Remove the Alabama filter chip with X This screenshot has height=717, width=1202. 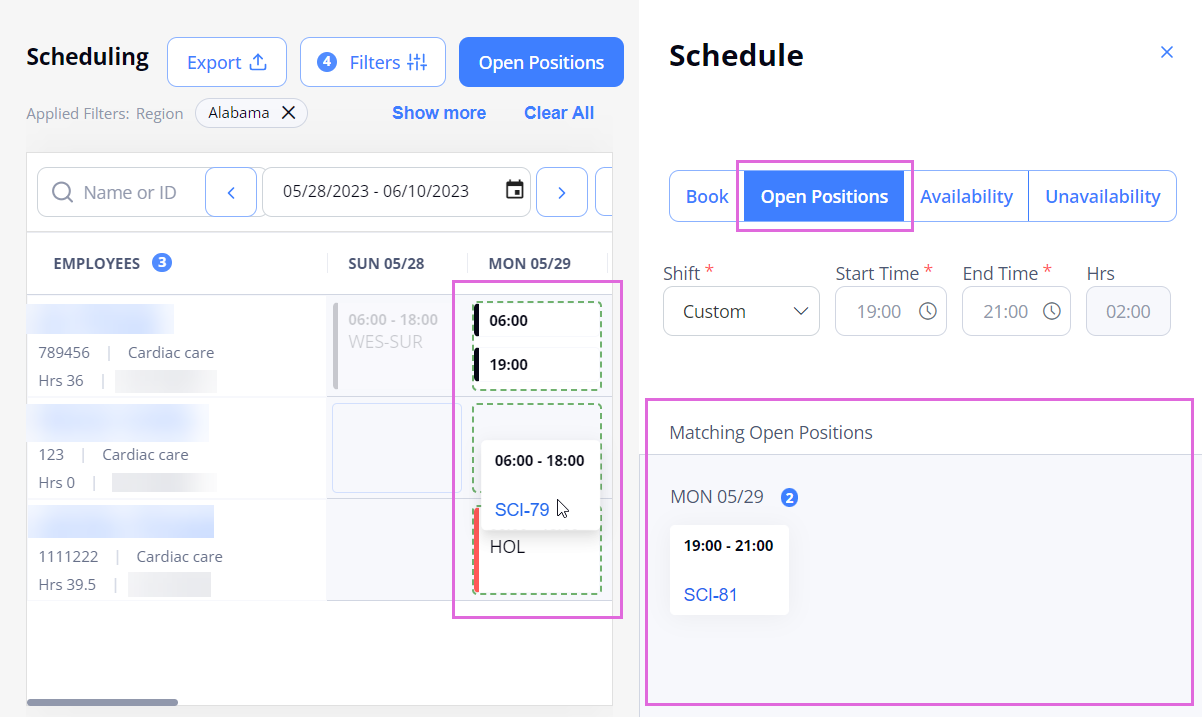pyautogui.click(x=288, y=113)
